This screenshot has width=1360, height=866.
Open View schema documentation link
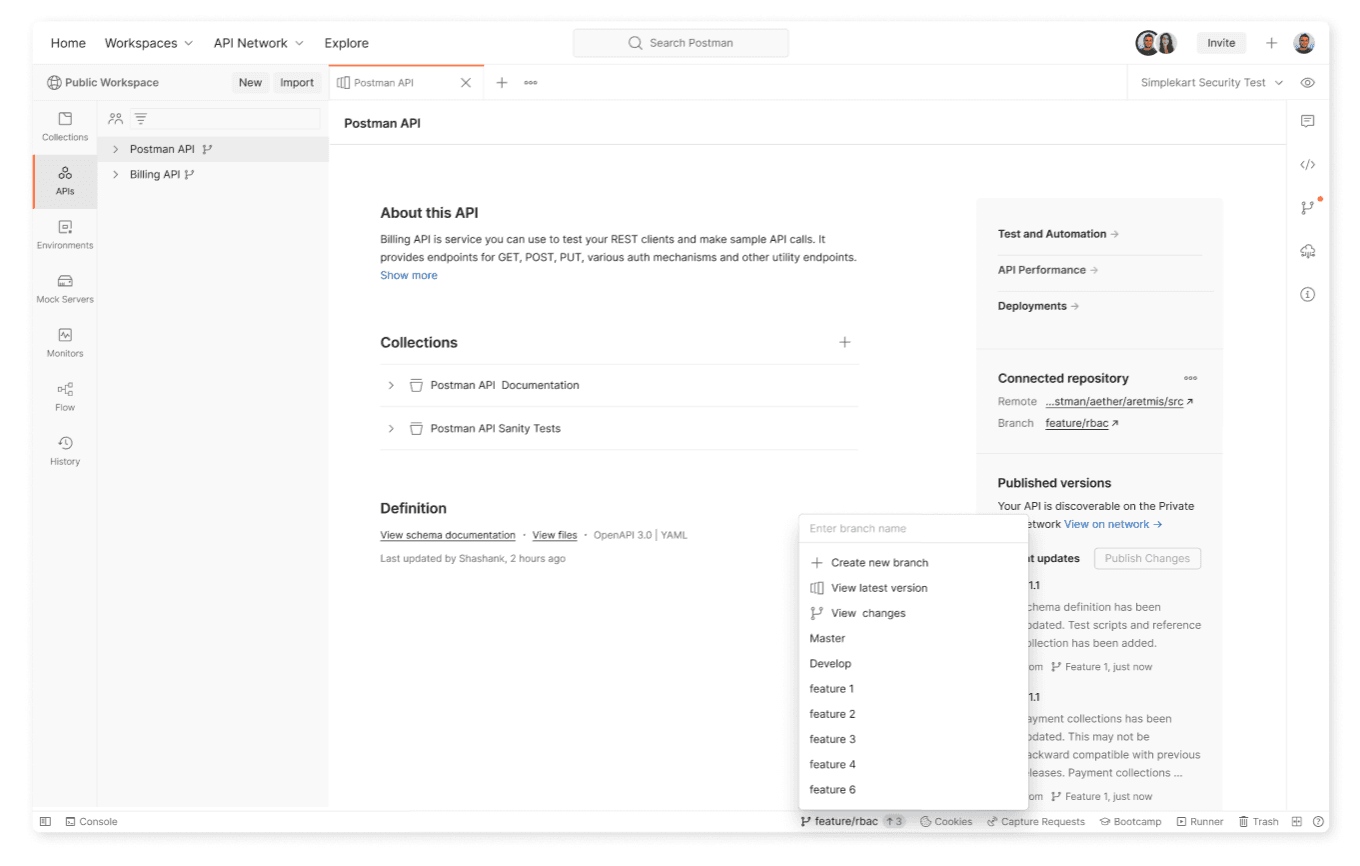tap(448, 535)
